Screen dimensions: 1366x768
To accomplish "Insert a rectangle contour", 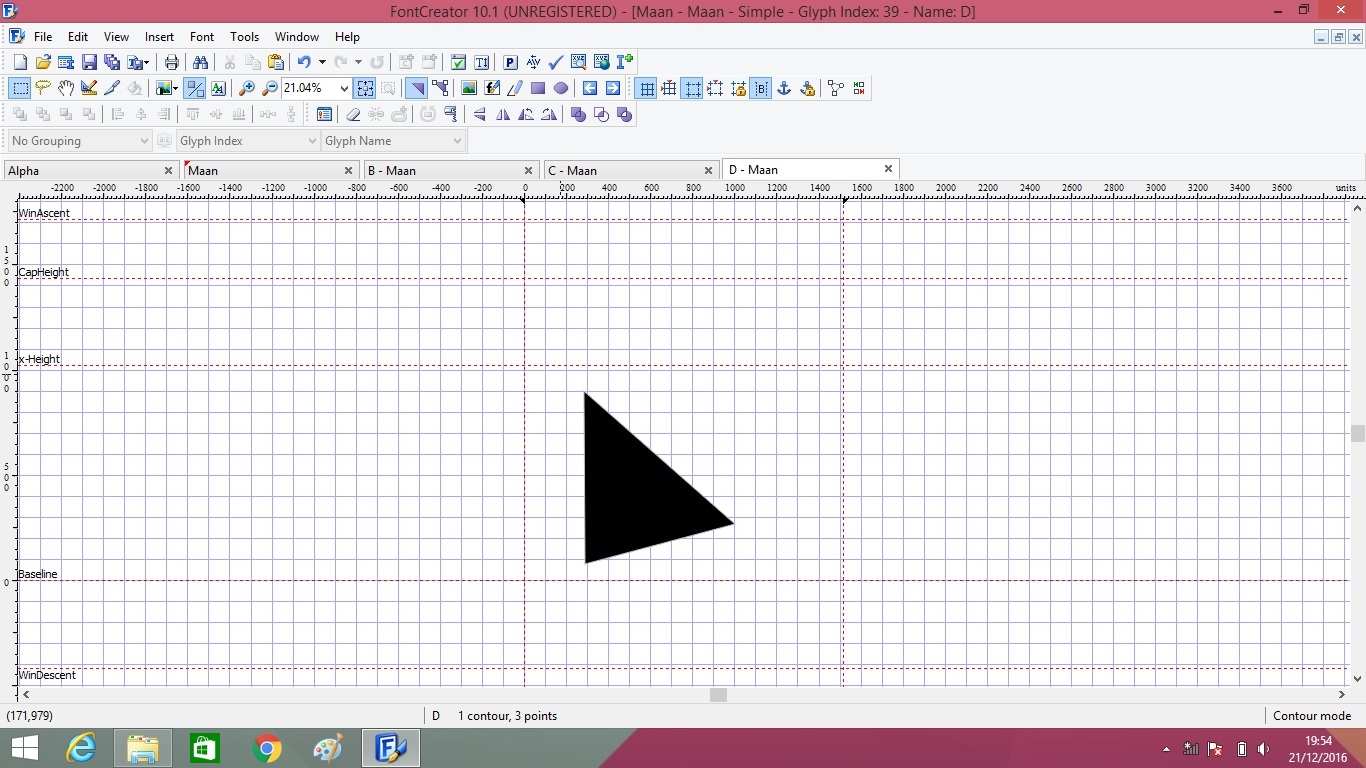I will tap(538, 88).
